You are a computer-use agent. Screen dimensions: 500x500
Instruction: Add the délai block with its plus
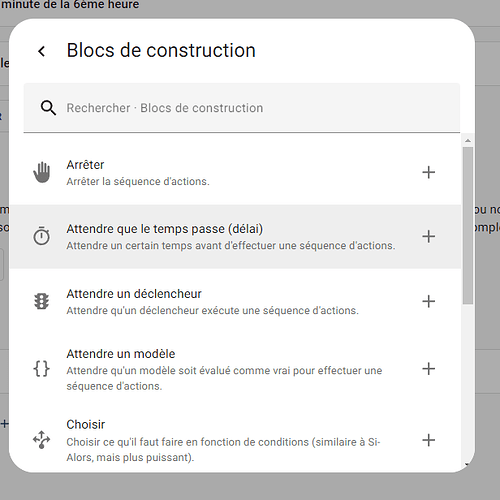[x=429, y=236]
